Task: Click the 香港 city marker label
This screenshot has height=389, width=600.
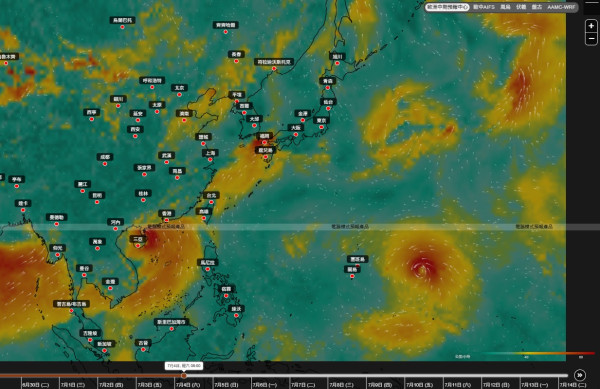Action: click(x=166, y=213)
